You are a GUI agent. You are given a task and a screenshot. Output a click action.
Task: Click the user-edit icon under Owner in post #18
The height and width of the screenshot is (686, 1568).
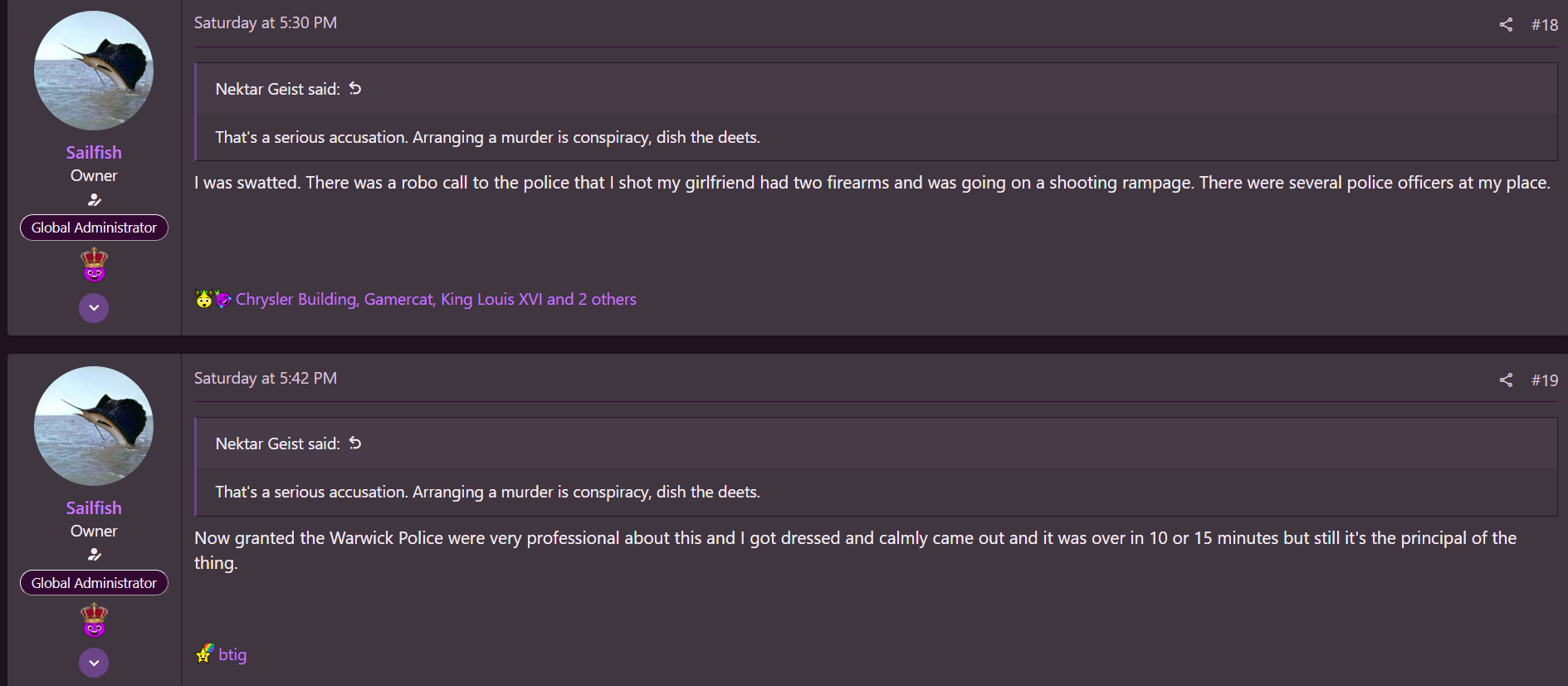pos(94,199)
